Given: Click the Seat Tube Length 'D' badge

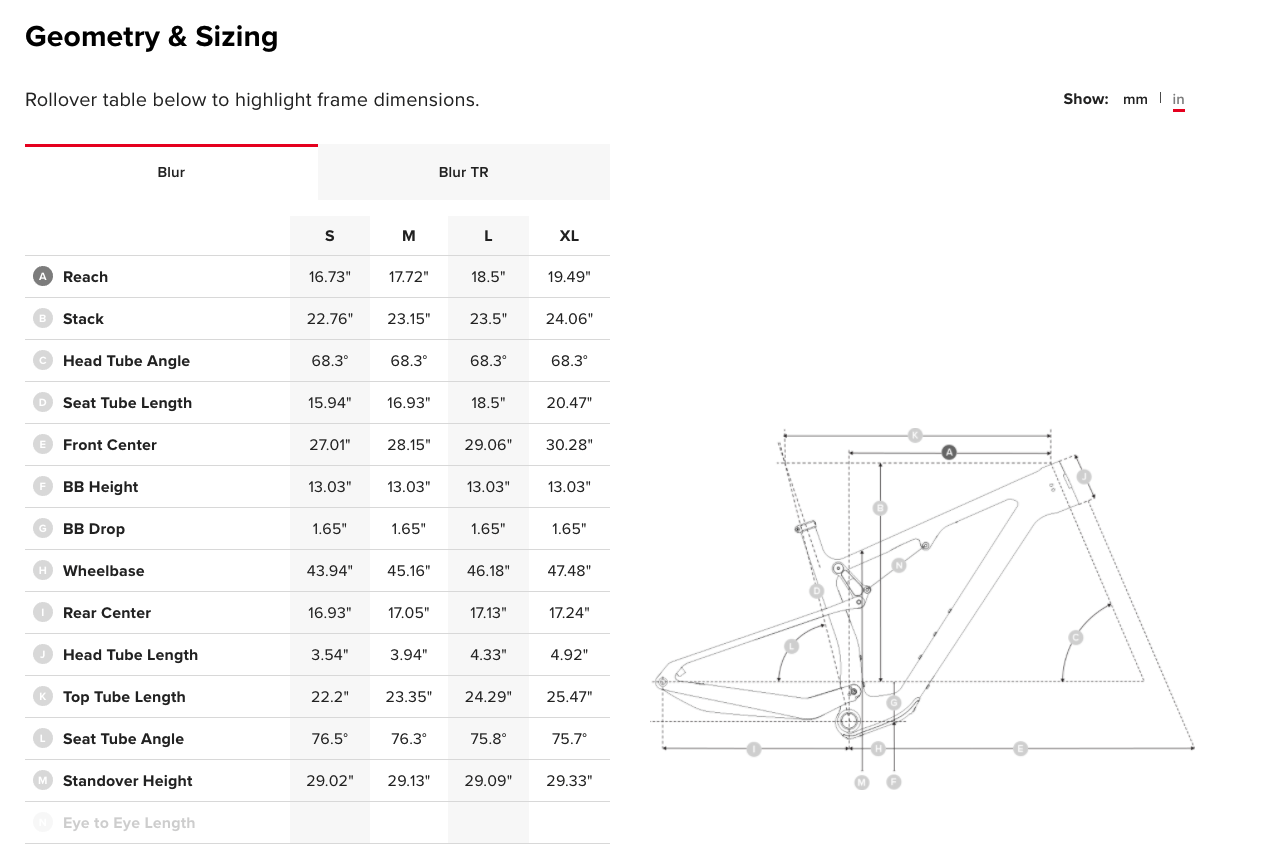Looking at the screenshot, I should pyautogui.click(x=42, y=403).
